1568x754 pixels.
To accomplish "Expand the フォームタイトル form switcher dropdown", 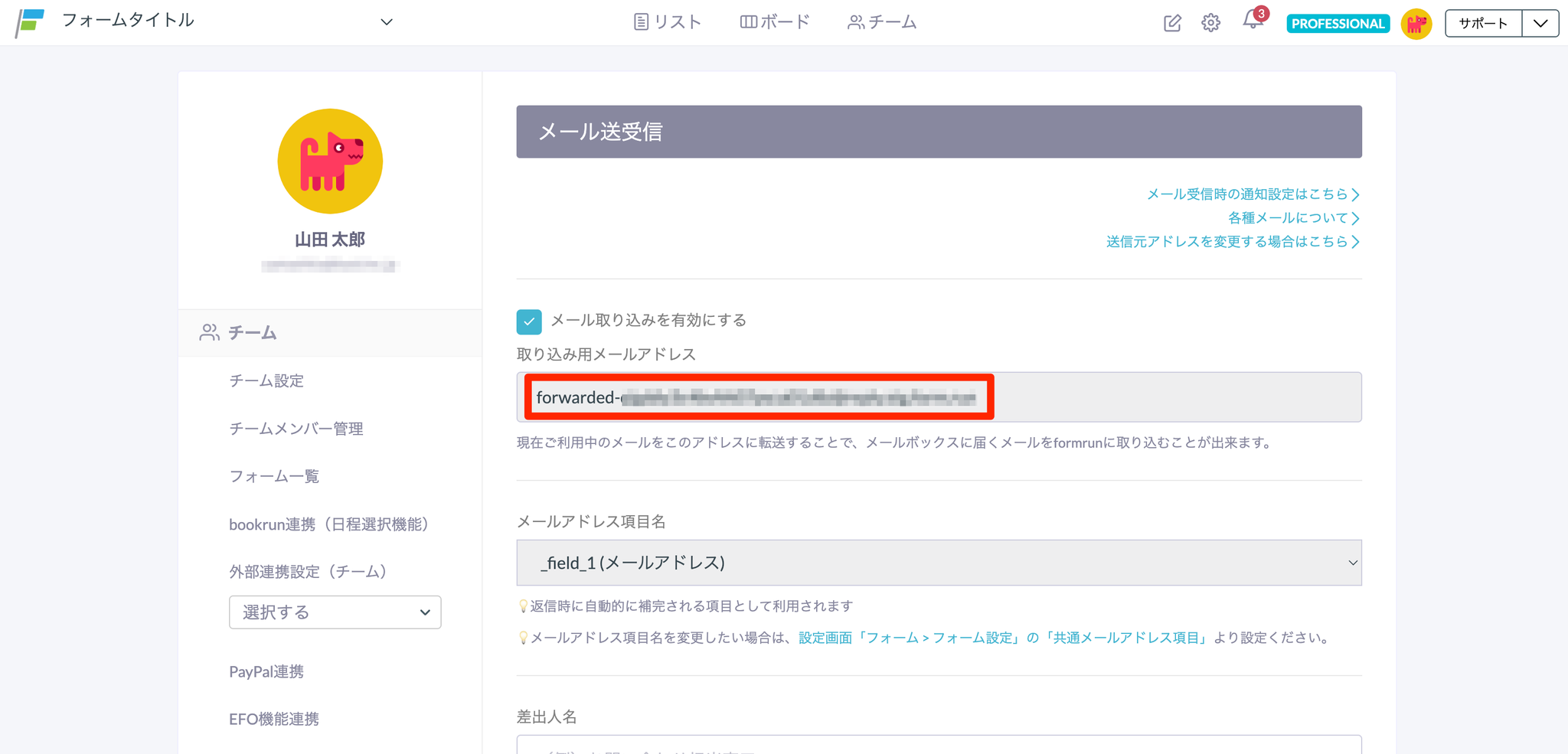I will tap(386, 22).
